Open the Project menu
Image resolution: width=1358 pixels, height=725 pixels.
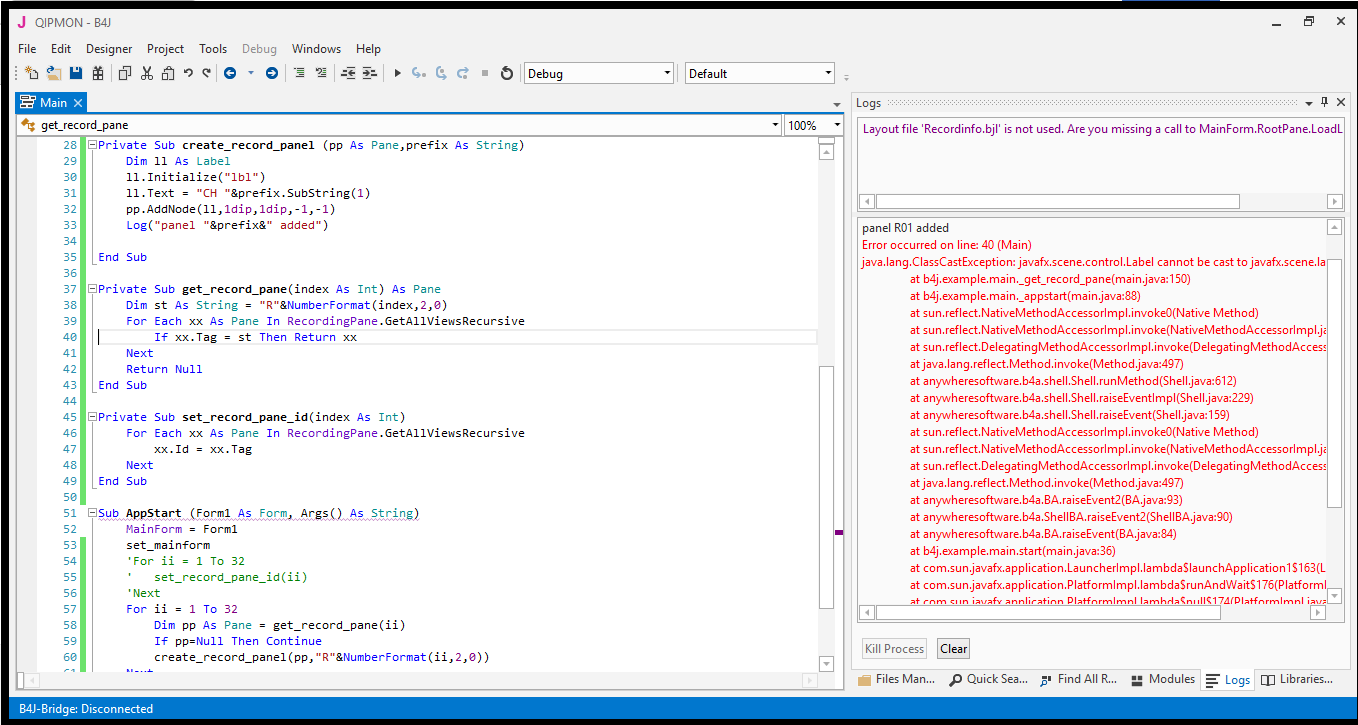[x=165, y=48]
